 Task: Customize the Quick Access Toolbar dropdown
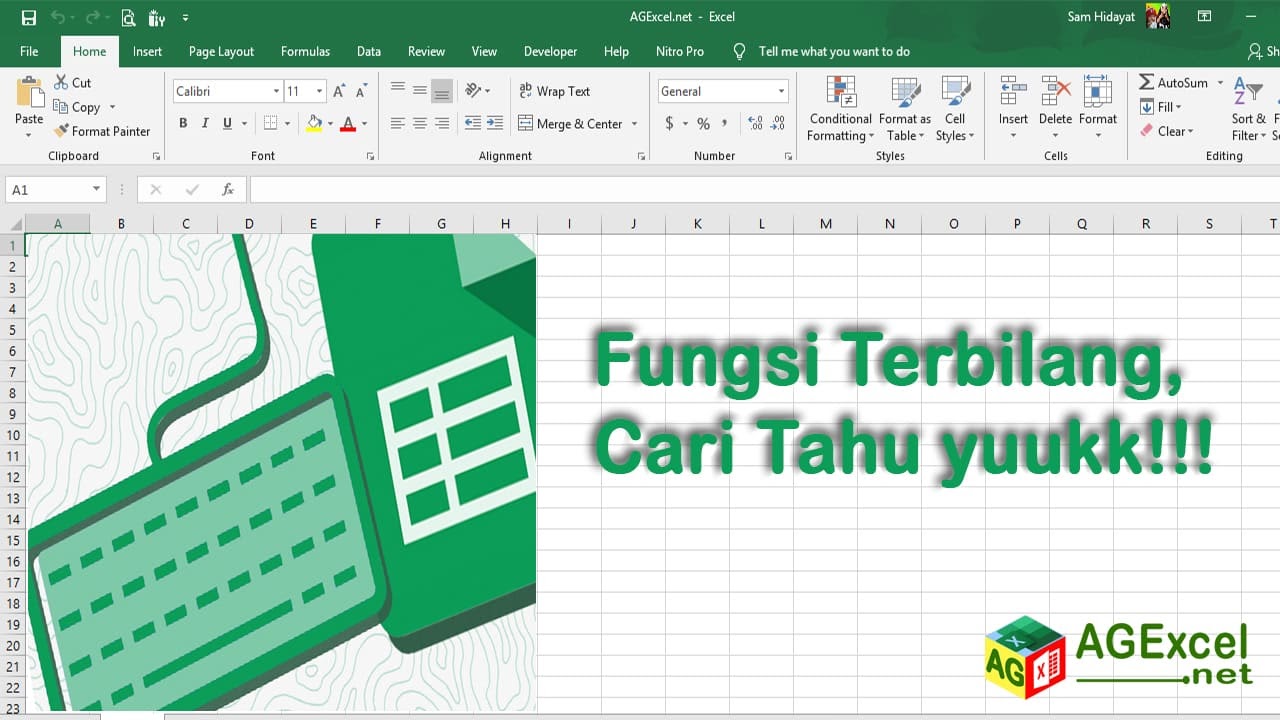[186, 17]
